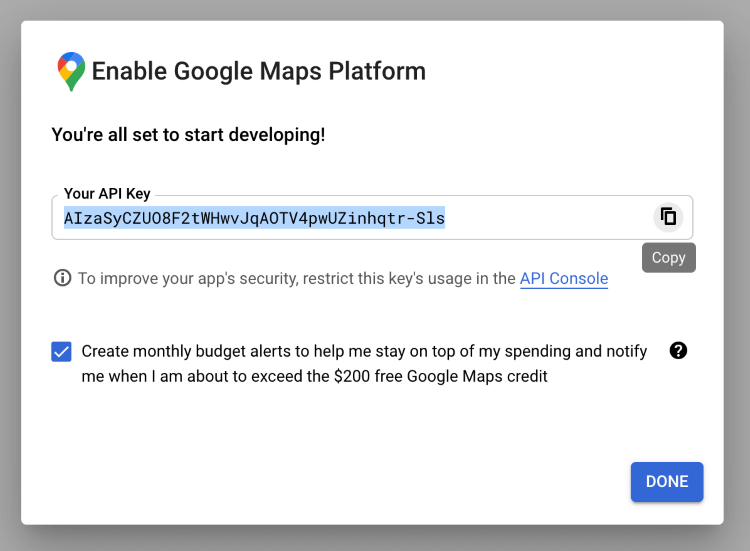The image size is (750, 551).
Task: Click the help question mark icon
Action: pyautogui.click(x=678, y=351)
